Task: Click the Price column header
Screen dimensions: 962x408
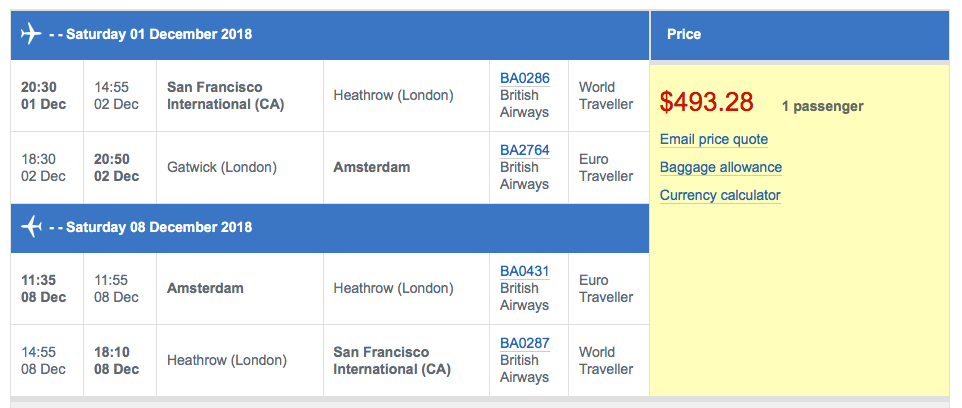Action: (x=684, y=34)
